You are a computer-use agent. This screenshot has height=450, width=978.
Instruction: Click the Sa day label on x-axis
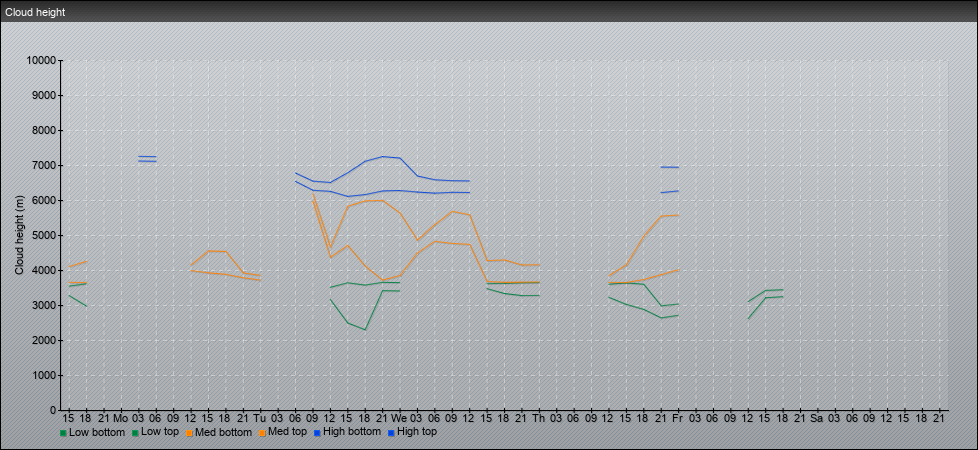pyautogui.click(x=816, y=419)
